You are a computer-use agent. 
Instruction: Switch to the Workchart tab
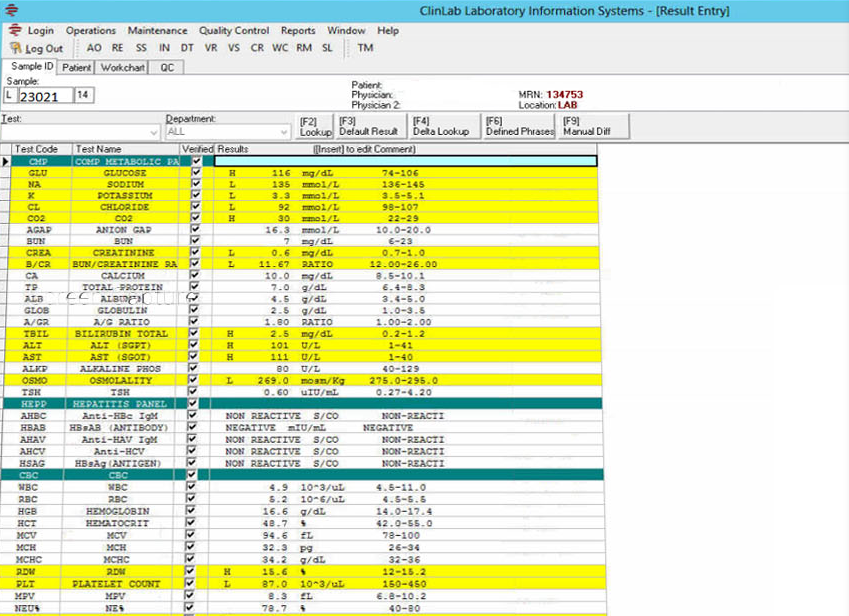[122, 68]
